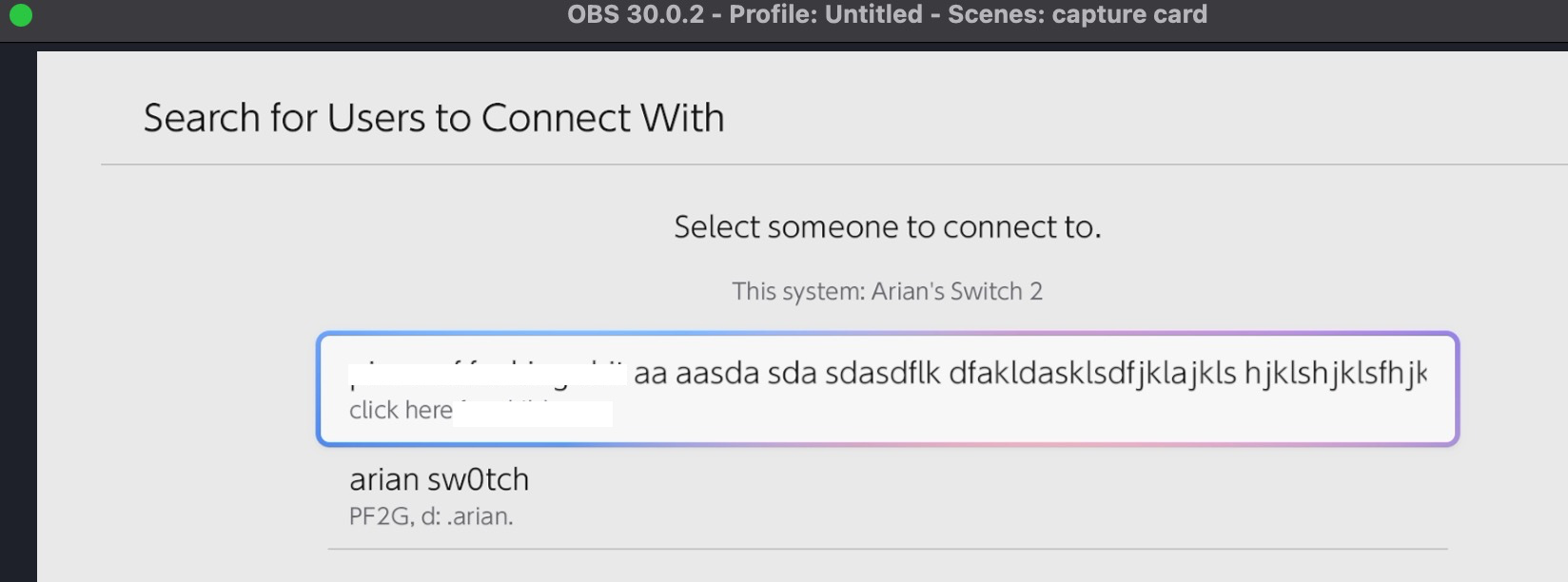This screenshot has height=582, width=1568.
Task: Click the white redacted block beside 'click here'
Action: coord(533,413)
